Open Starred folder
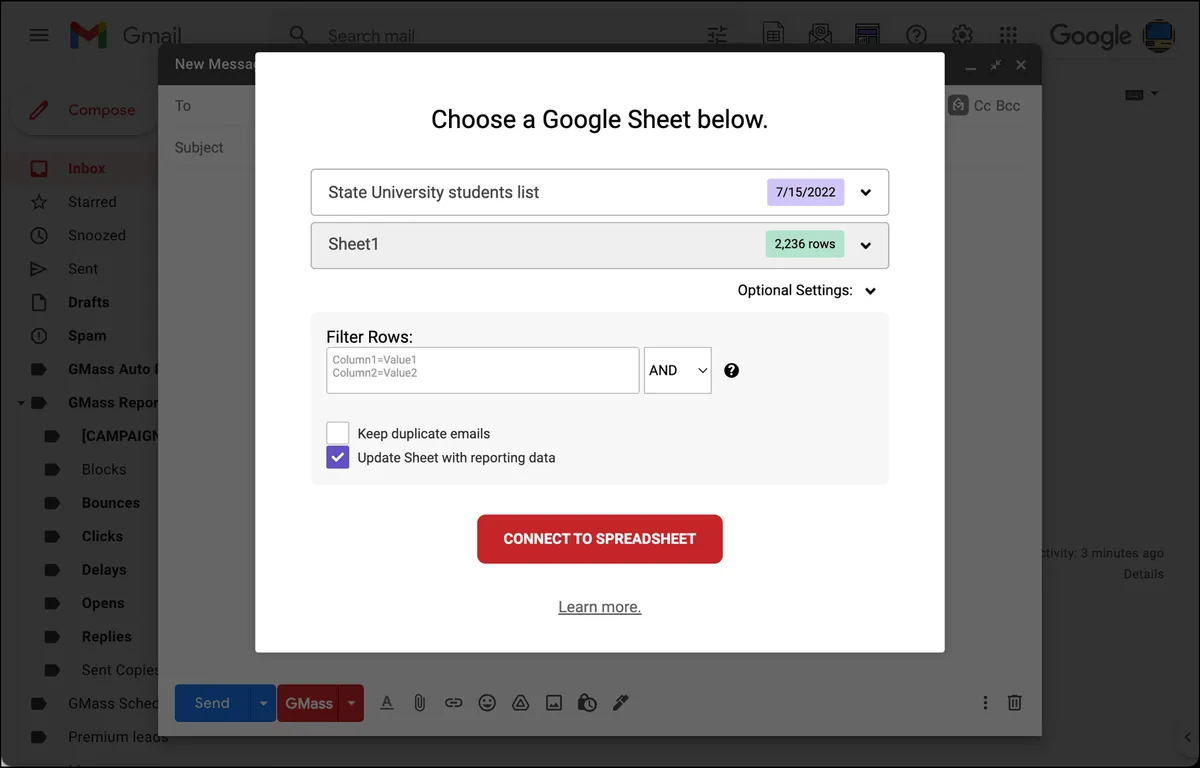The height and width of the screenshot is (768, 1200). [92, 202]
